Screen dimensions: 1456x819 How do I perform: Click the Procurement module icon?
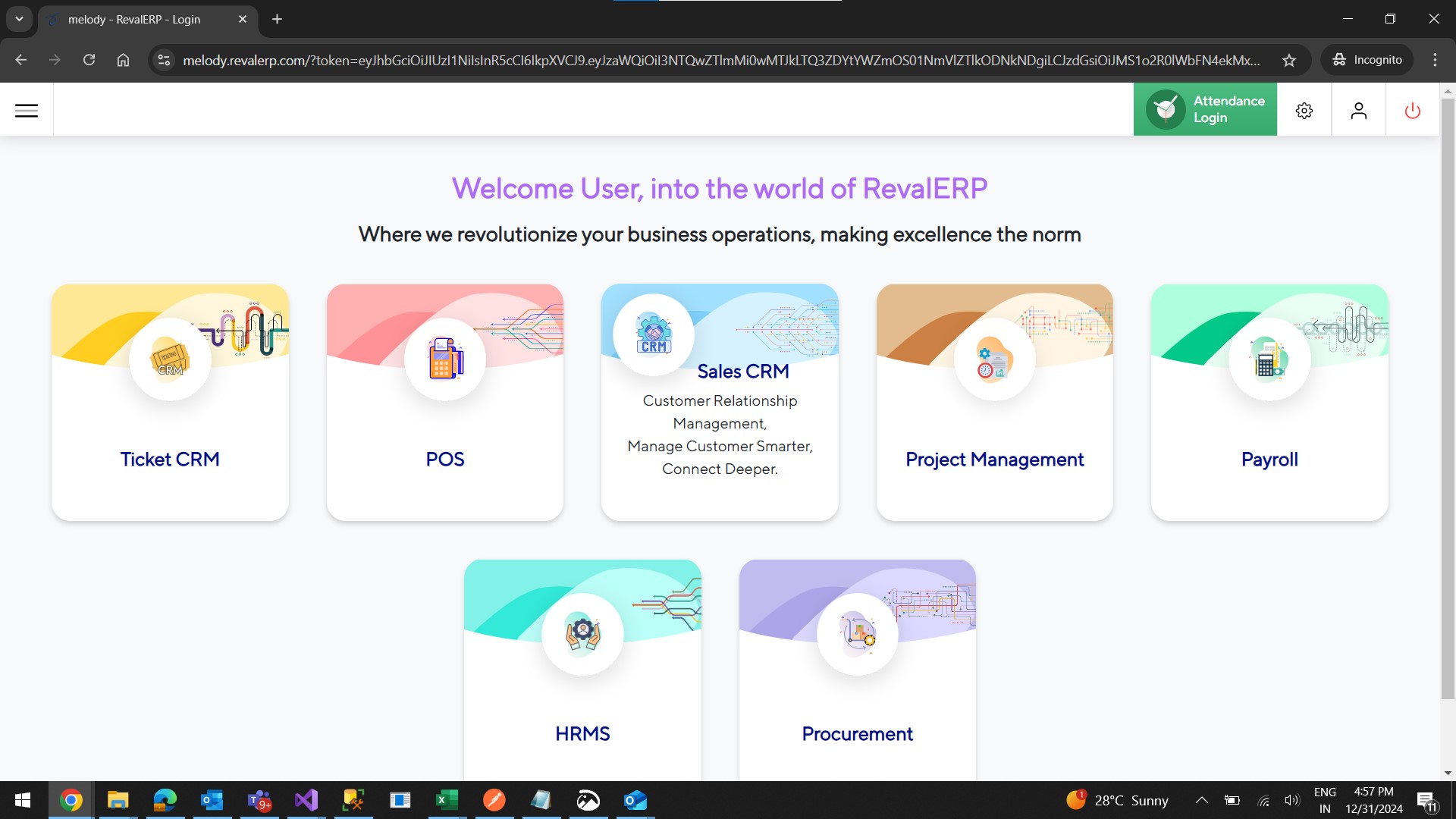point(857,634)
